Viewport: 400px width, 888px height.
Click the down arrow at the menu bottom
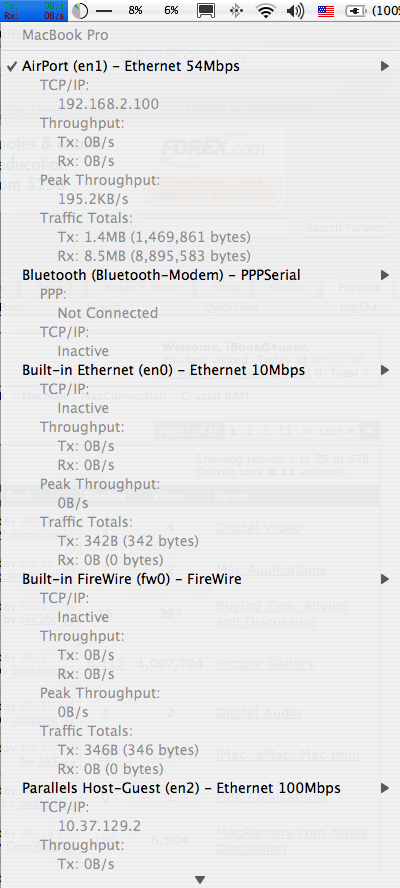pyautogui.click(x=200, y=880)
